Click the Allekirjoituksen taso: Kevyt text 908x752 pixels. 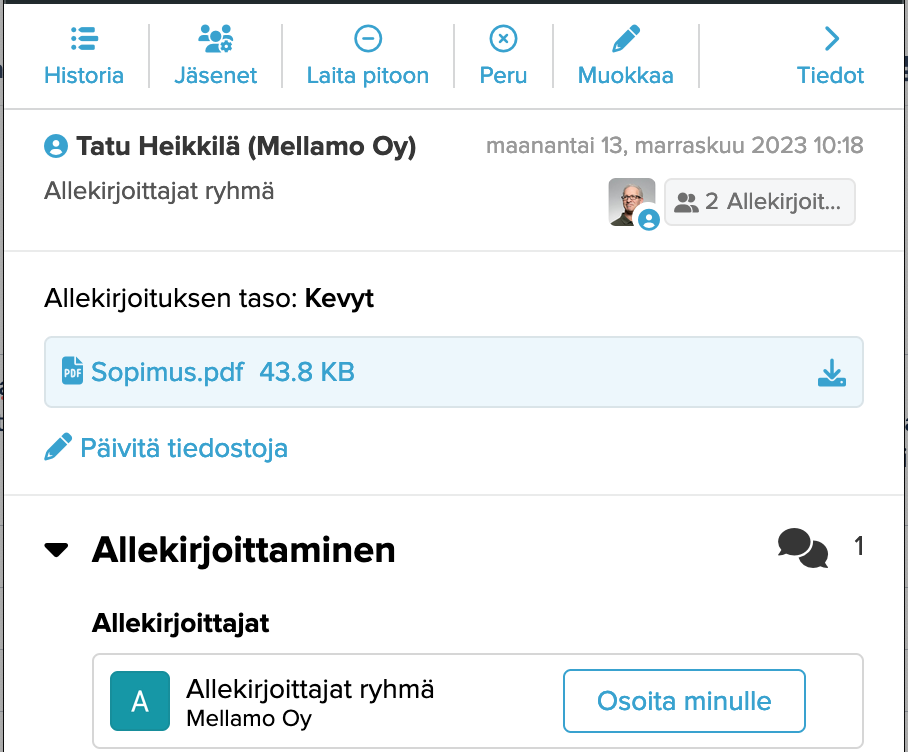209,299
